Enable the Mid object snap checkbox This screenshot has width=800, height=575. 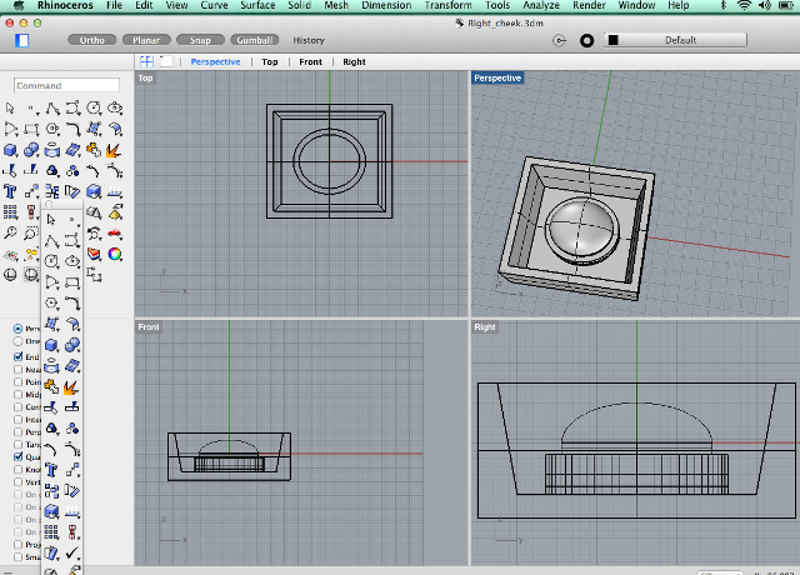point(18,394)
